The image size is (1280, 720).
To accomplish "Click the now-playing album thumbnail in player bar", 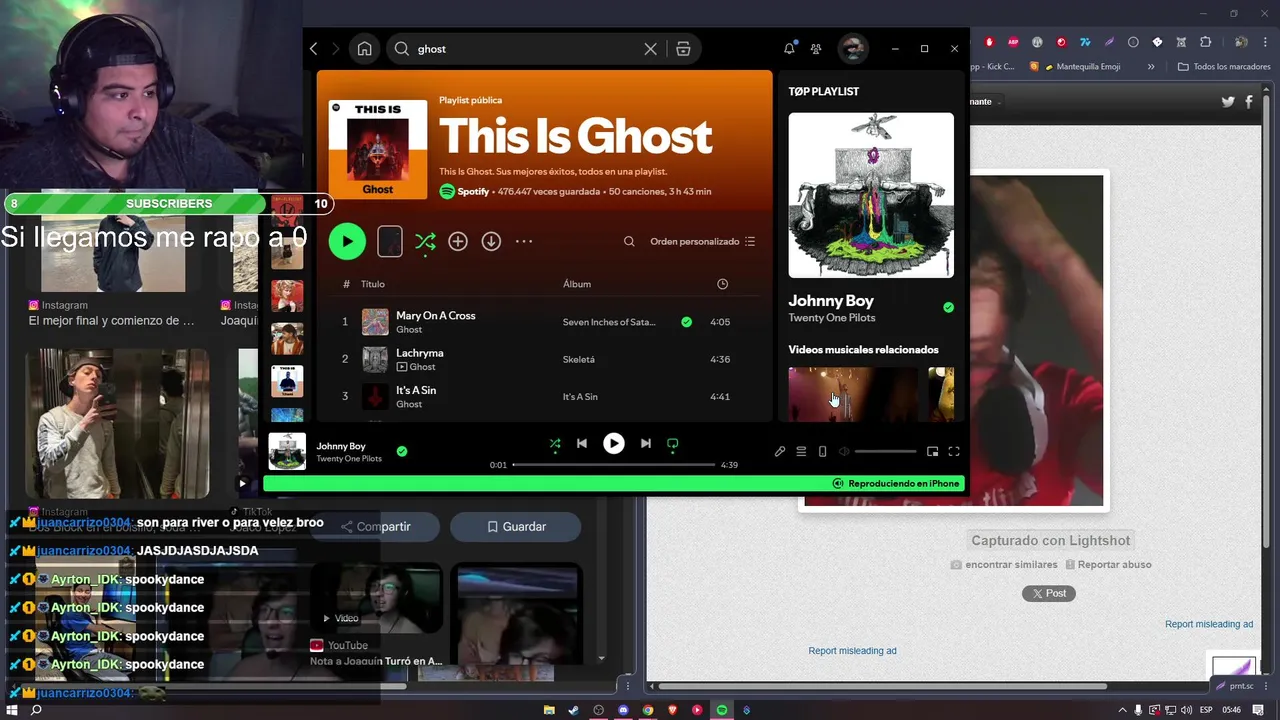I will (287, 451).
